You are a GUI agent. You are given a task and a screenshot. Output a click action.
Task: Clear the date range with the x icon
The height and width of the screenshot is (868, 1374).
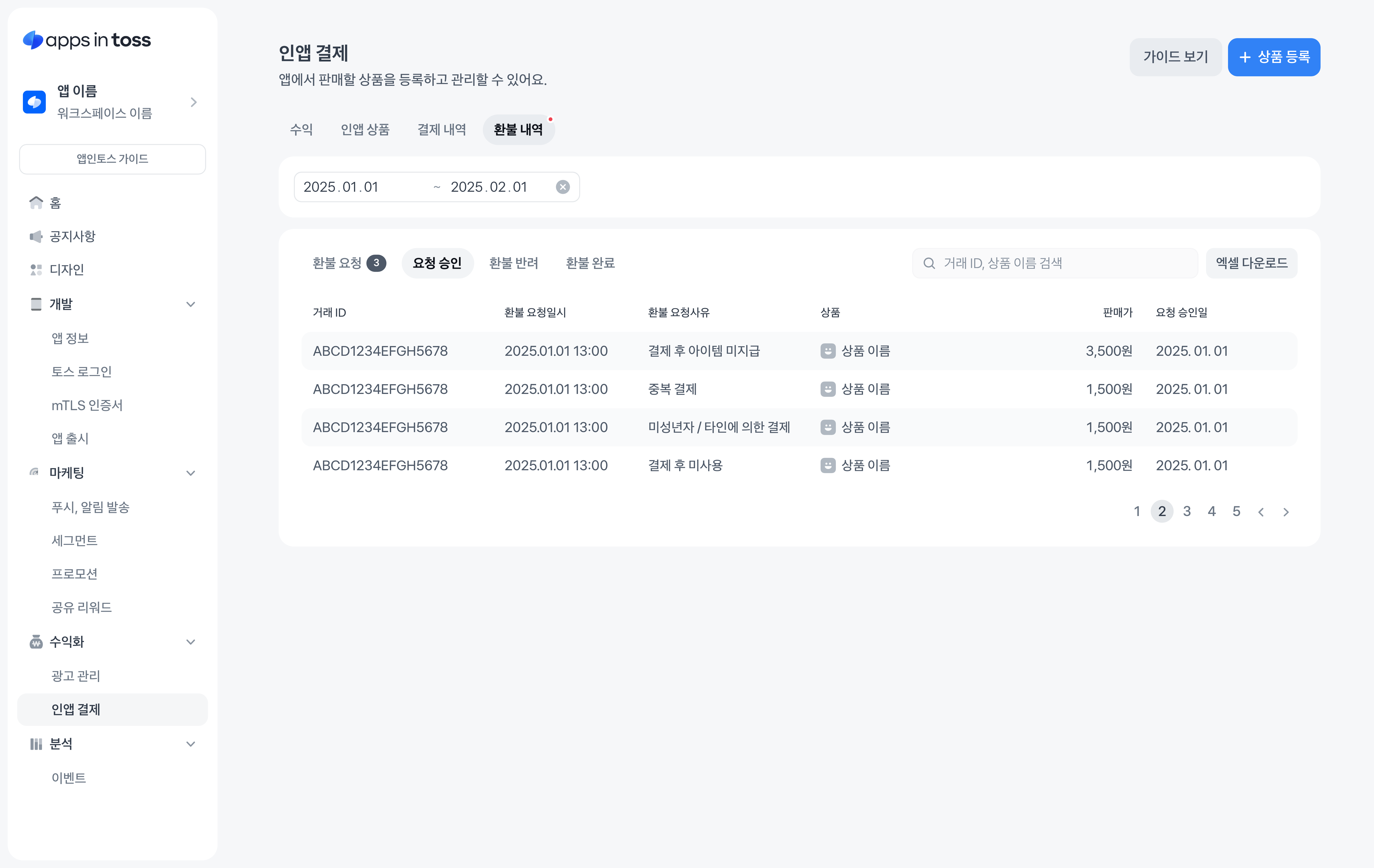(563, 187)
